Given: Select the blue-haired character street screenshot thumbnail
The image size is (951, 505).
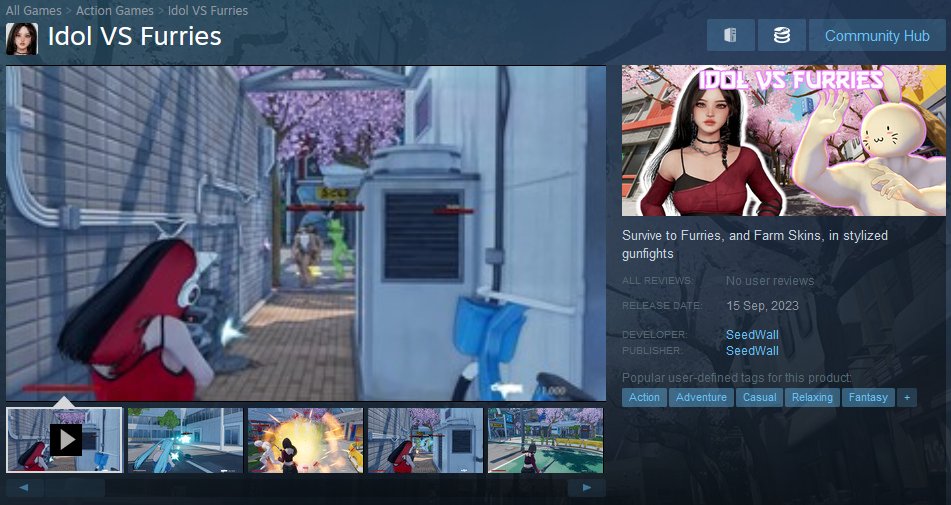Looking at the screenshot, I should (x=185, y=440).
